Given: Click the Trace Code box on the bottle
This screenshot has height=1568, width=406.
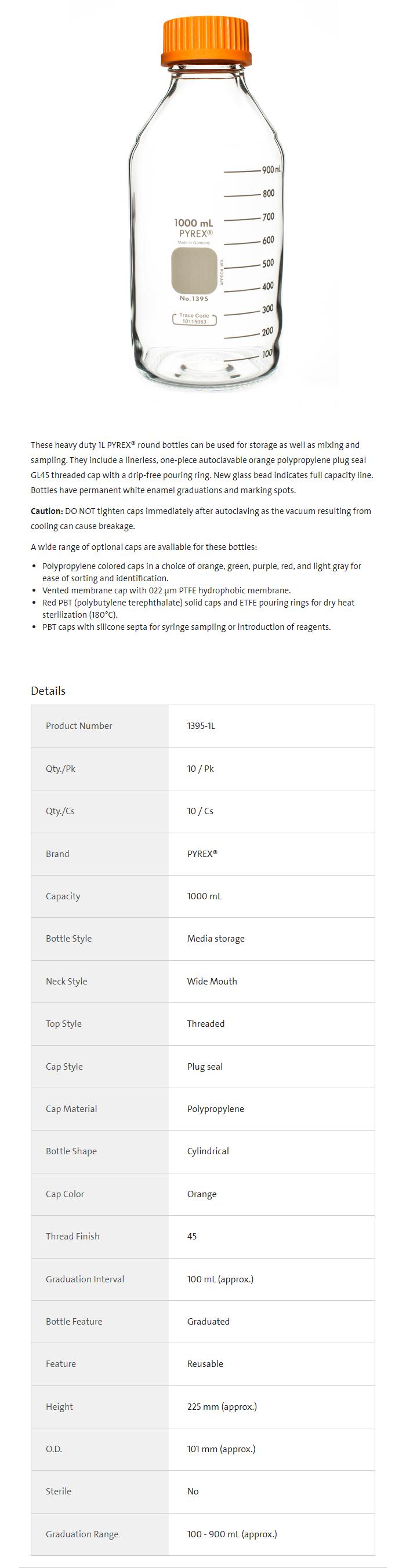Looking at the screenshot, I should click(x=194, y=318).
